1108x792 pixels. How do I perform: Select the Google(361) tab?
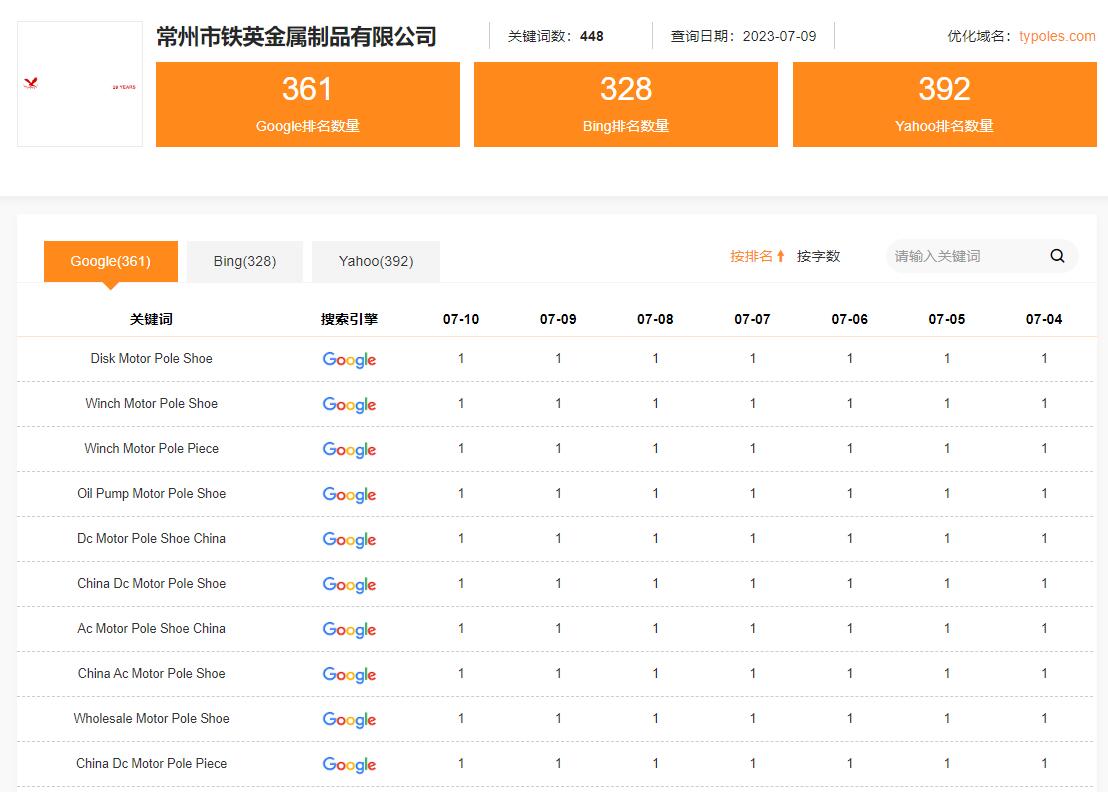[x=110, y=261]
